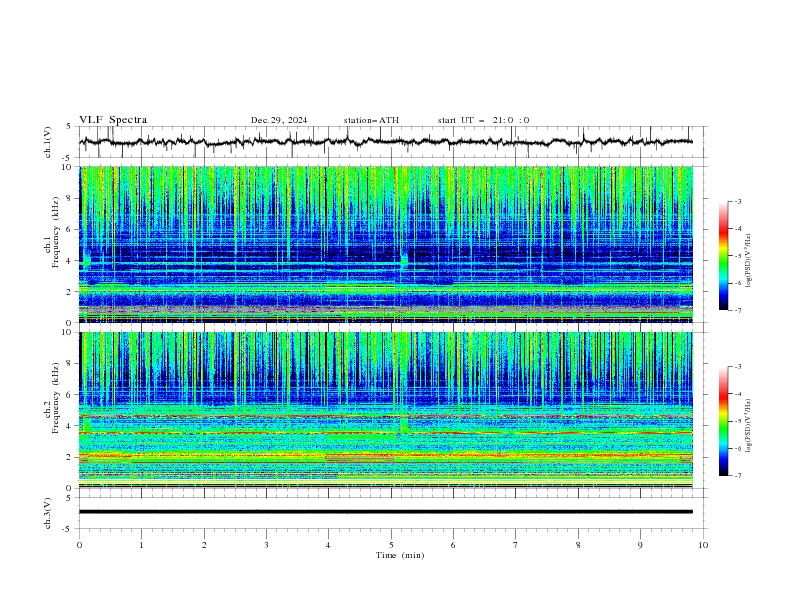Click the ch.1 "Frequency (kHz)" axis label

tap(56, 232)
